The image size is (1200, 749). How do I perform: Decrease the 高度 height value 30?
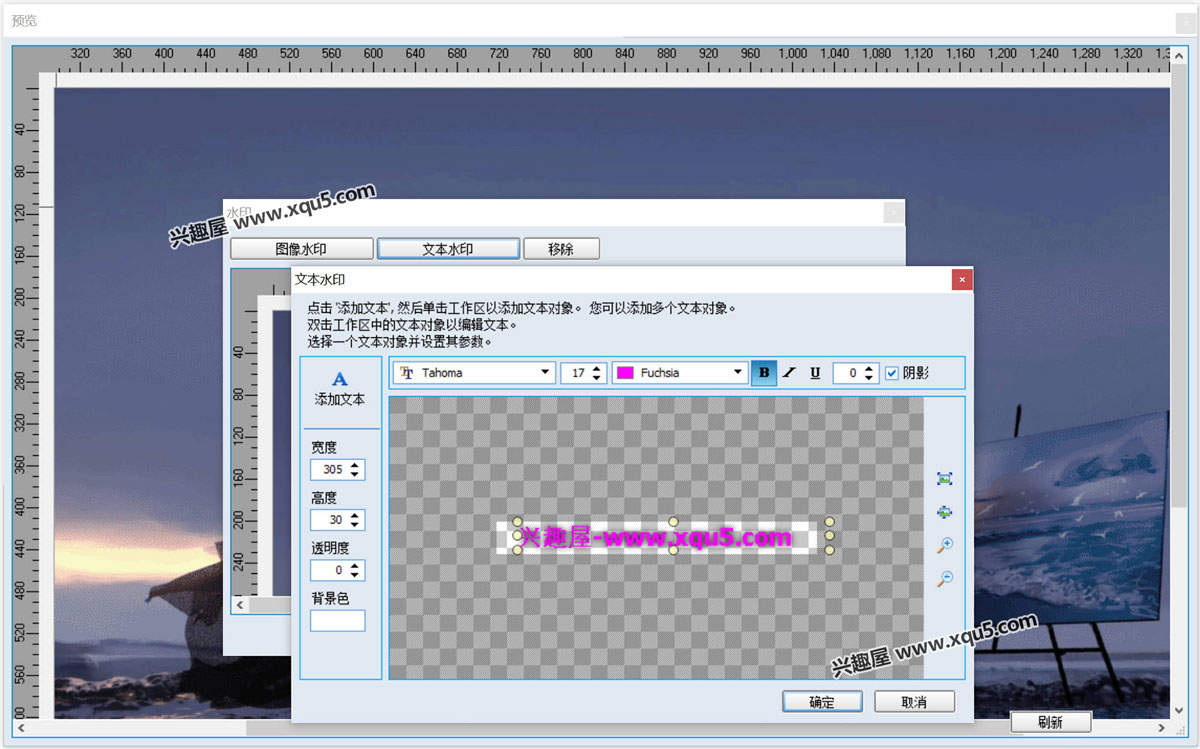pyautogui.click(x=356, y=525)
